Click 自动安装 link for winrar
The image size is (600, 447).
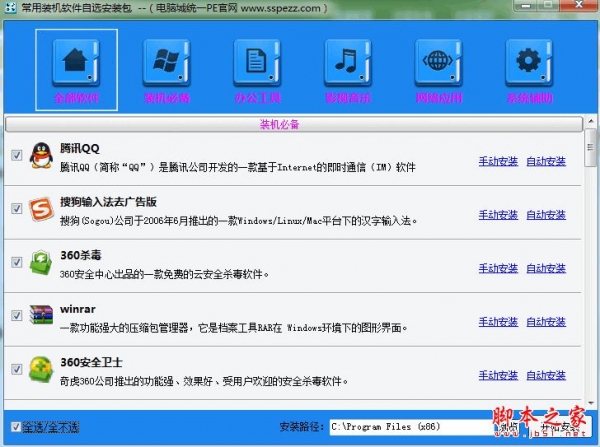tap(546, 322)
